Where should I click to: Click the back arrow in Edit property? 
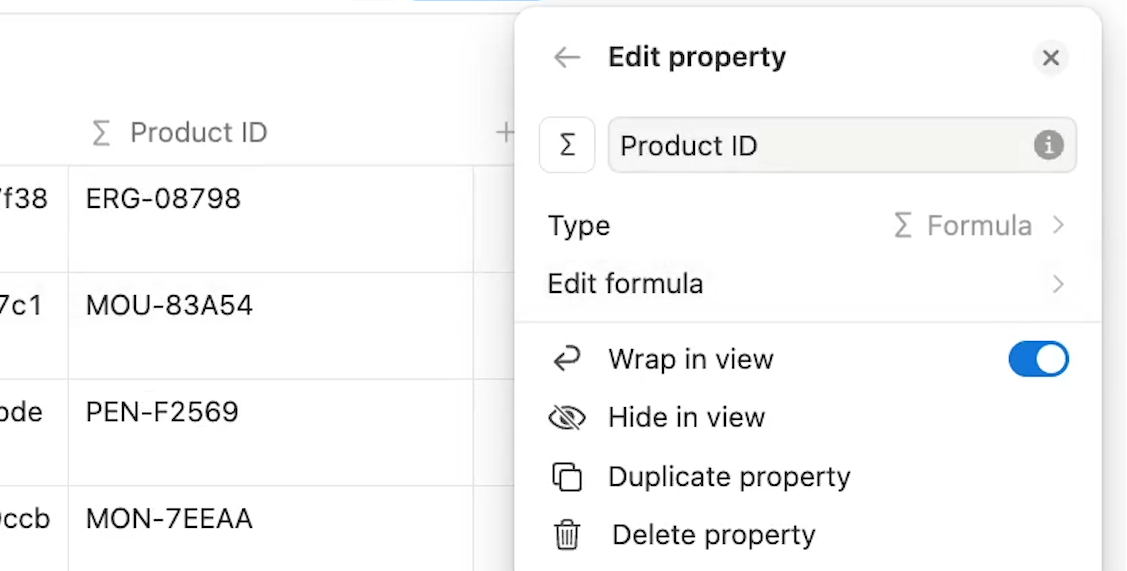tap(566, 57)
